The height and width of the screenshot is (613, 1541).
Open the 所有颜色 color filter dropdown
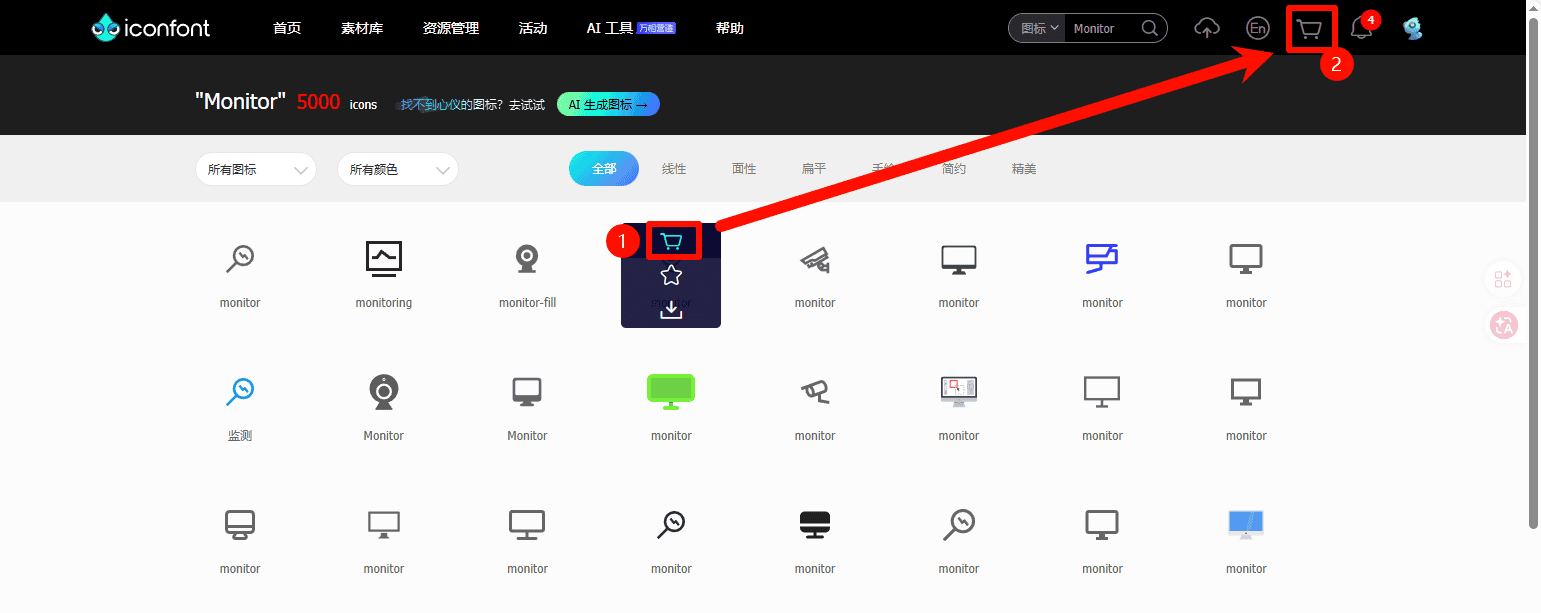tap(397, 169)
